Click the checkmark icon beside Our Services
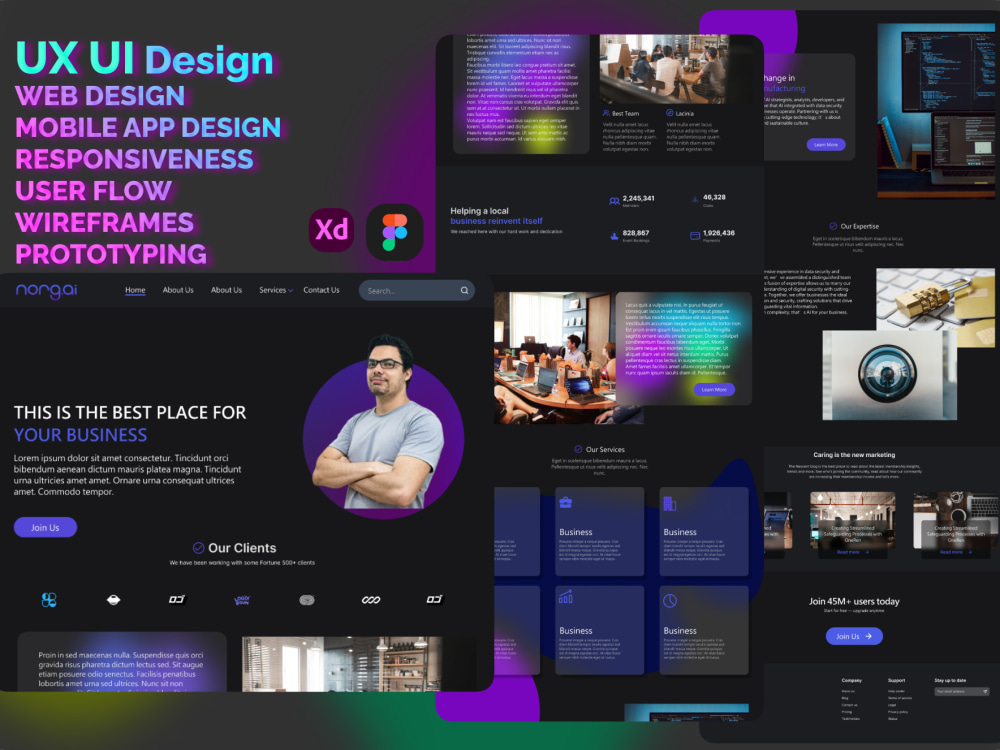The width and height of the screenshot is (1000, 750). coord(578,449)
